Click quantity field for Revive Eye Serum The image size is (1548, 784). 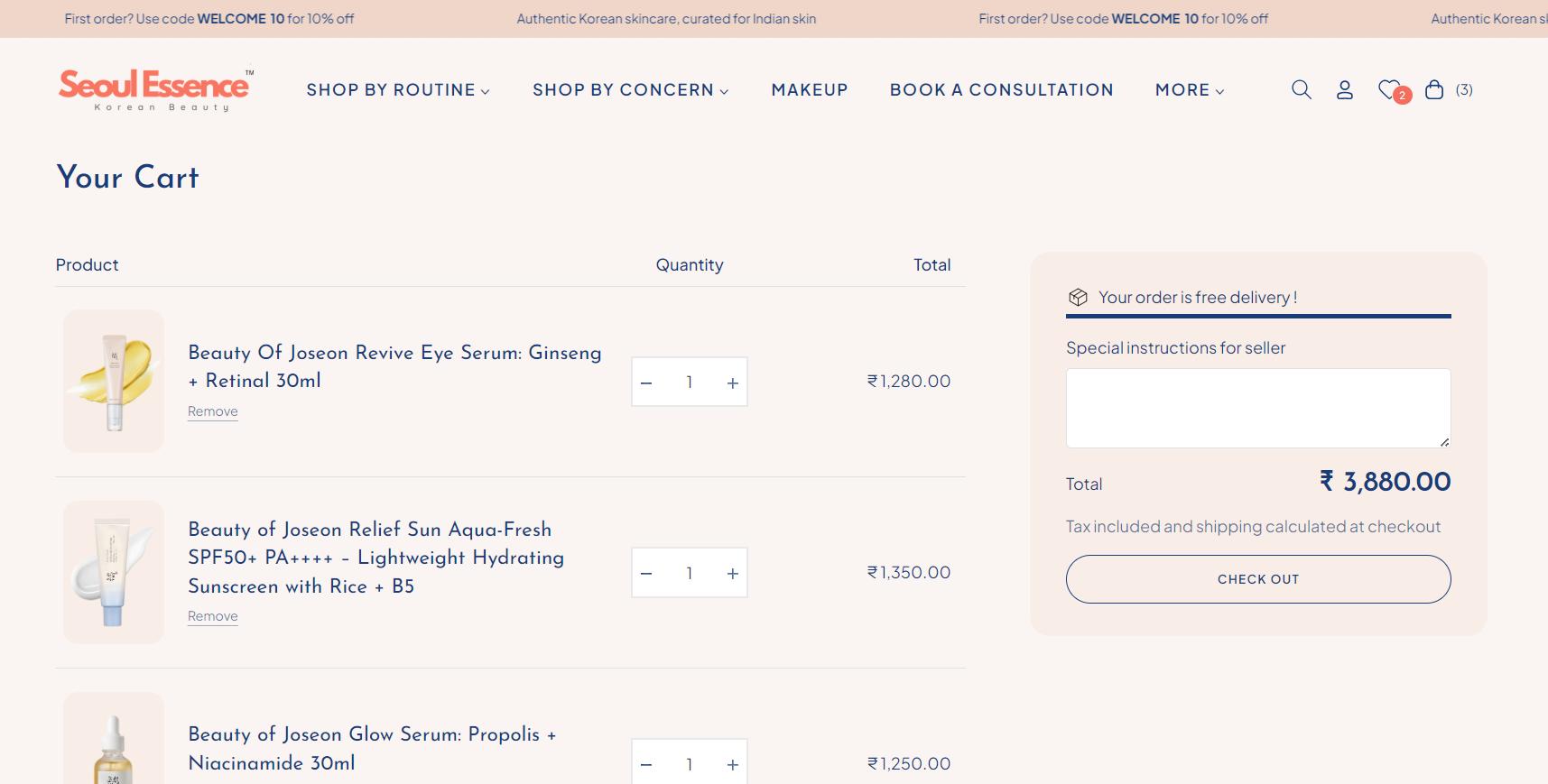pos(690,383)
